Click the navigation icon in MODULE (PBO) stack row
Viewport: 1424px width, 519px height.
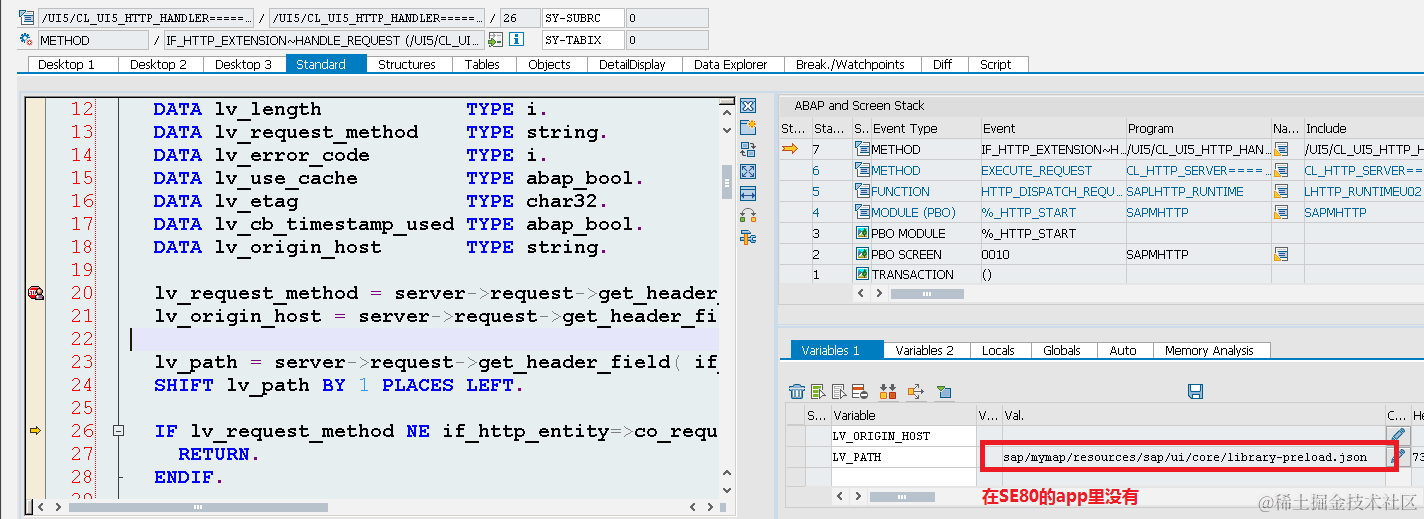1282,212
